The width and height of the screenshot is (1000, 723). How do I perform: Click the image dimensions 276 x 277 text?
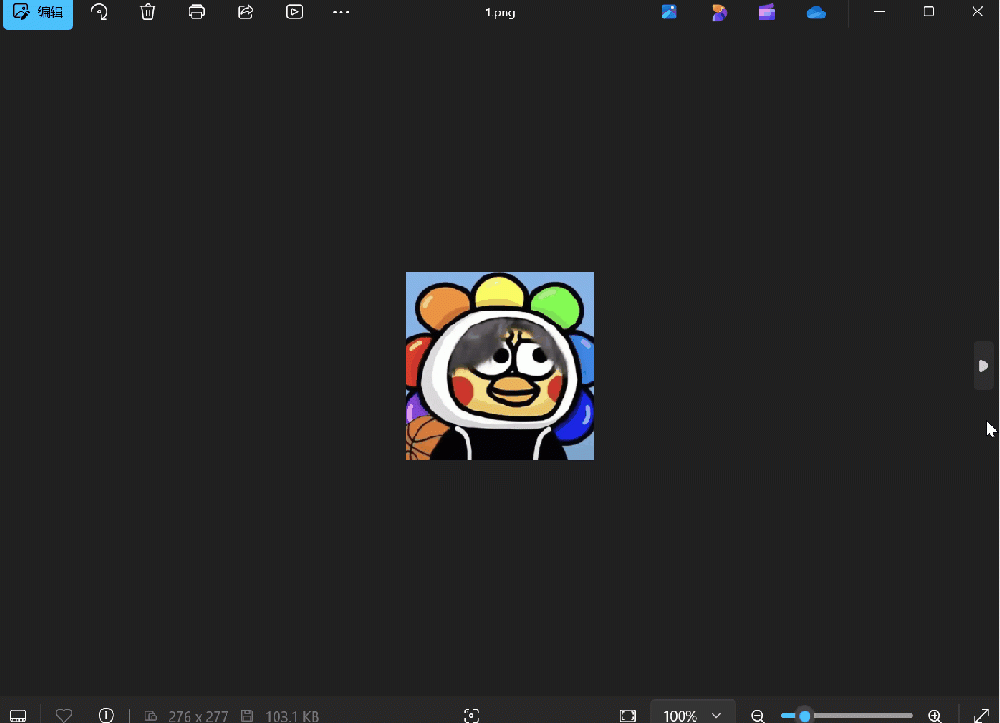198,716
